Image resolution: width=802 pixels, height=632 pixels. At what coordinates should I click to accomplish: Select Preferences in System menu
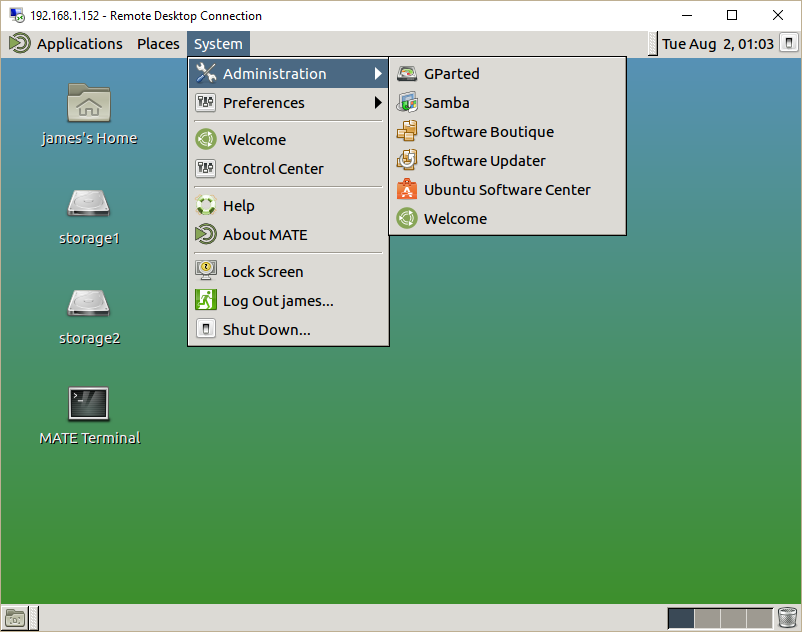pyautogui.click(x=288, y=103)
